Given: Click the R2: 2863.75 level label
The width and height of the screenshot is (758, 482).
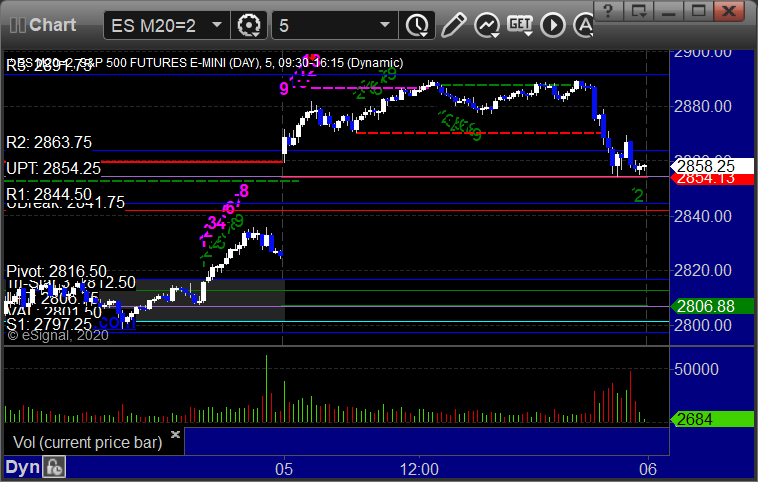Looking at the screenshot, I should click(x=49, y=142).
